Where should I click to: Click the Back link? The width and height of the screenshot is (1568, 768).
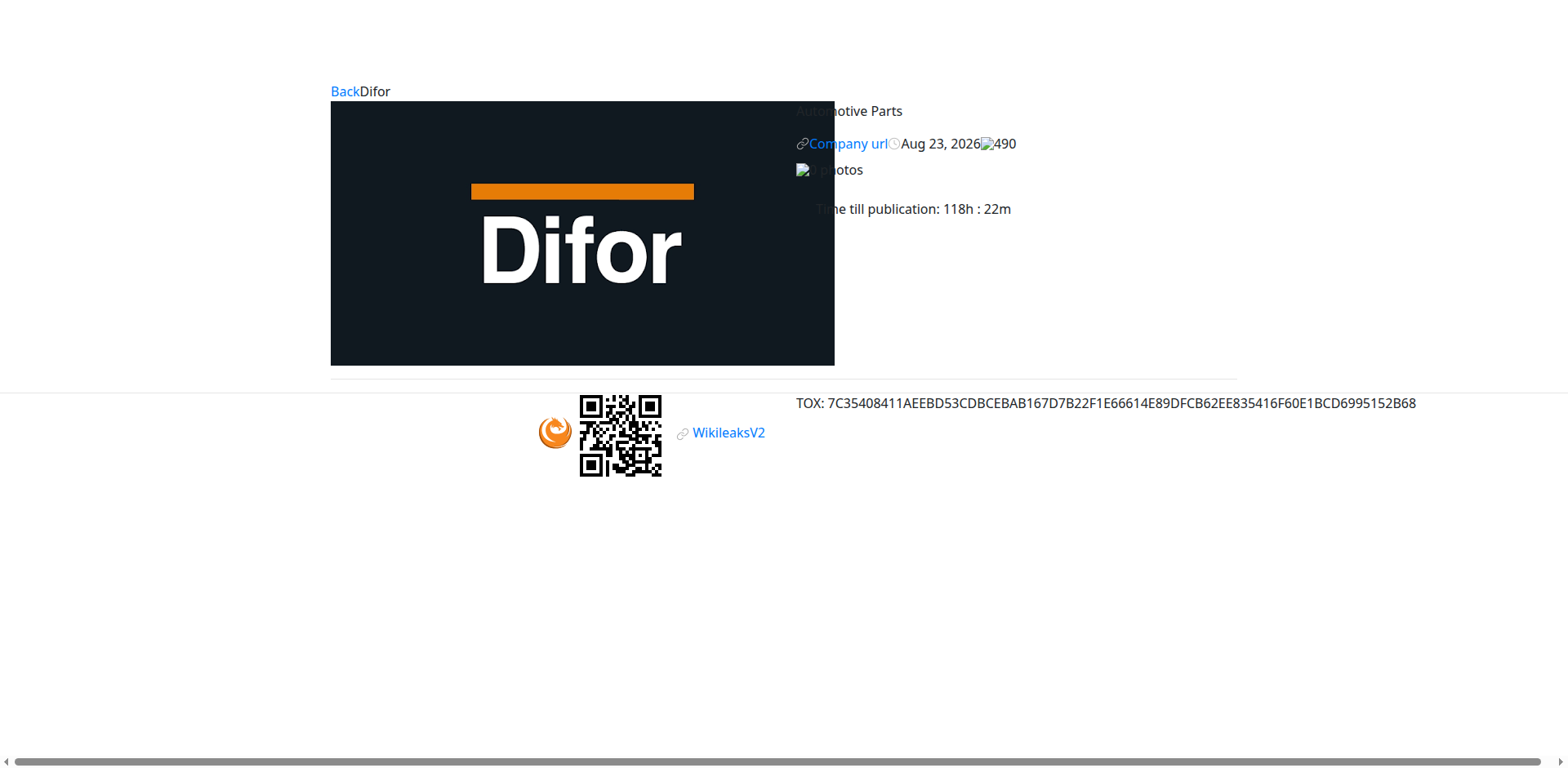(x=345, y=91)
